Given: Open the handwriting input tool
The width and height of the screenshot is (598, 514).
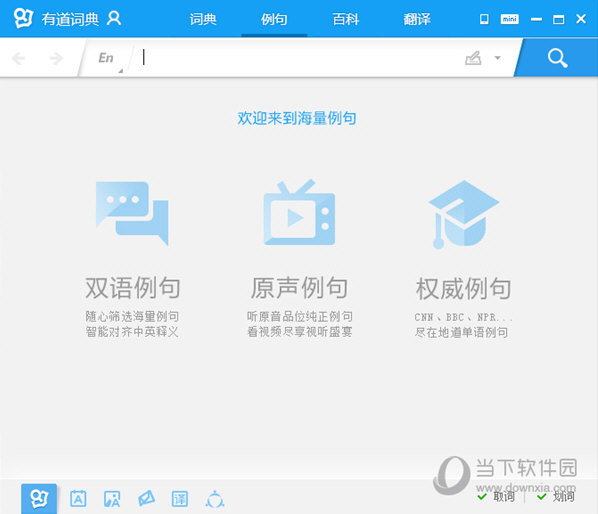Looking at the screenshot, I should [x=473, y=58].
